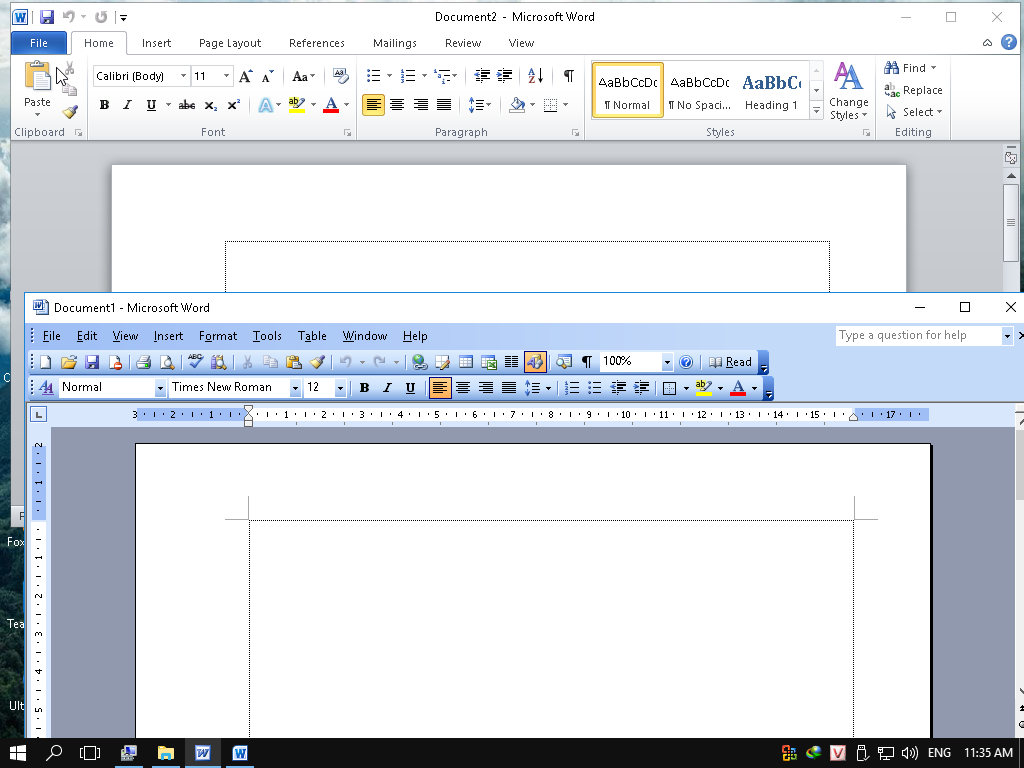Click 'Type a question for help' box
The width and height of the screenshot is (1024, 768).
pyautogui.click(x=918, y=336)
